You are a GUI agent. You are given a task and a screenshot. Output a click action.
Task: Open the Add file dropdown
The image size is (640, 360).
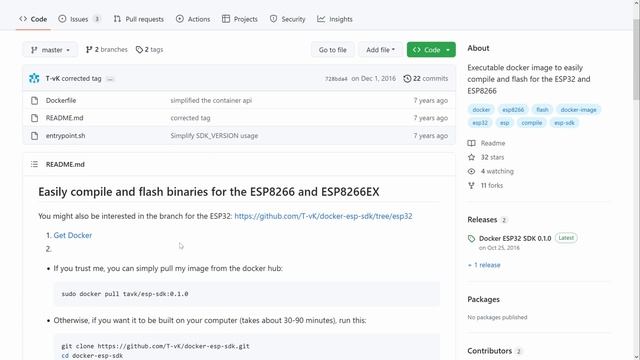(x=380, y=50)
